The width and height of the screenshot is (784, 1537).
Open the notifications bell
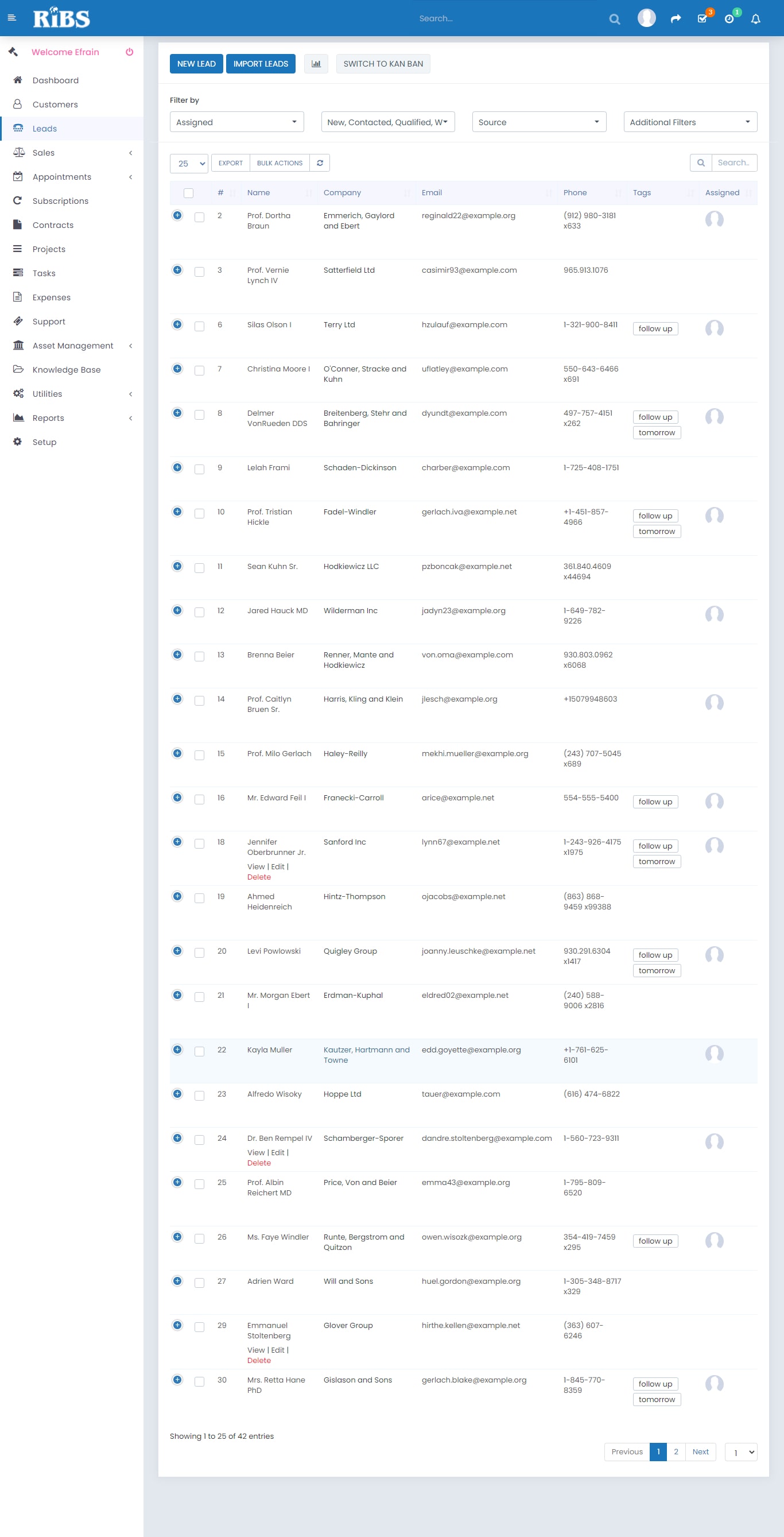pos(755,19)
